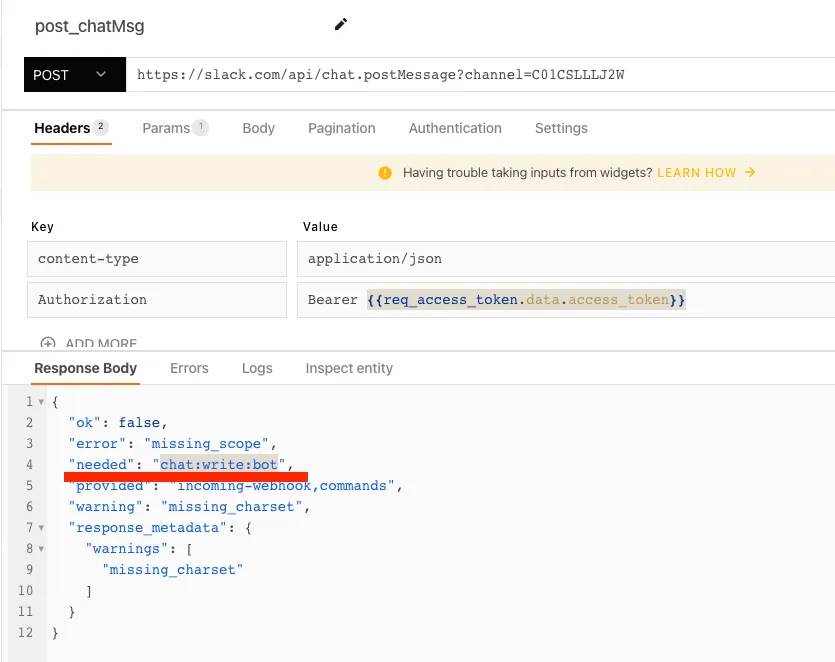The width and height of the screenshot is (835, 662).
Task: Click the Add More plus icon
Action: click(48, 343)
